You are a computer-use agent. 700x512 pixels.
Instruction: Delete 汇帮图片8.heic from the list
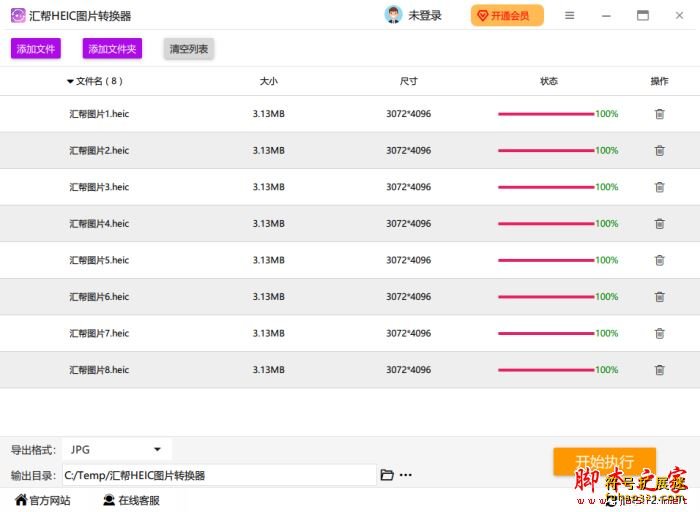click(659, 370)
